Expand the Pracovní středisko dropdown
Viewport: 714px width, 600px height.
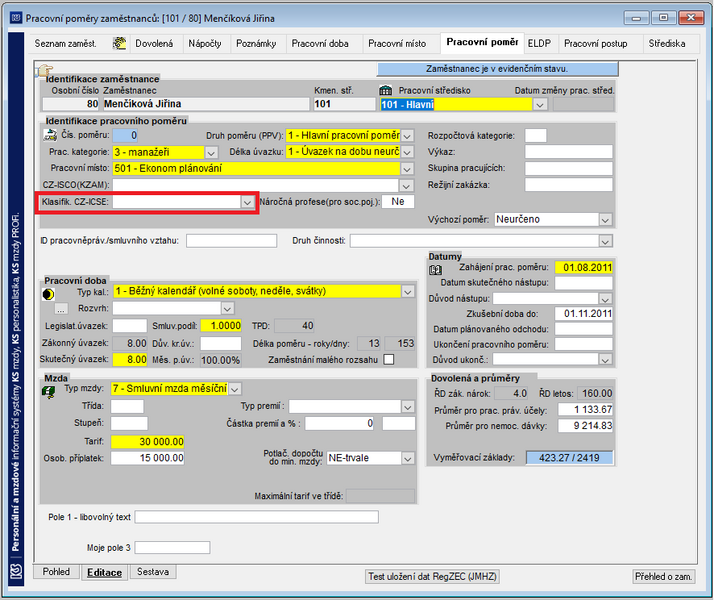click(540, 105)
